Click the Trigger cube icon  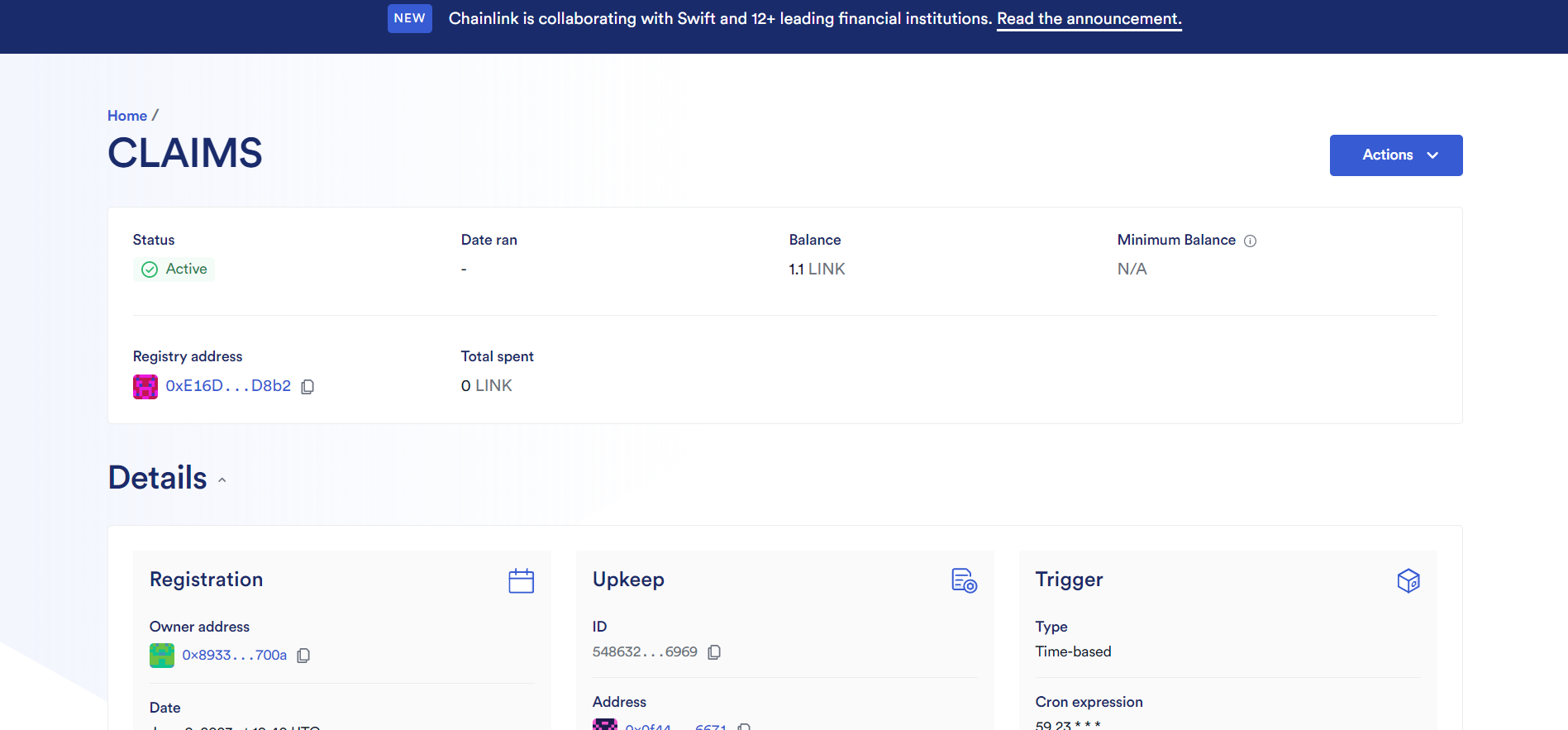[1408, 580]
